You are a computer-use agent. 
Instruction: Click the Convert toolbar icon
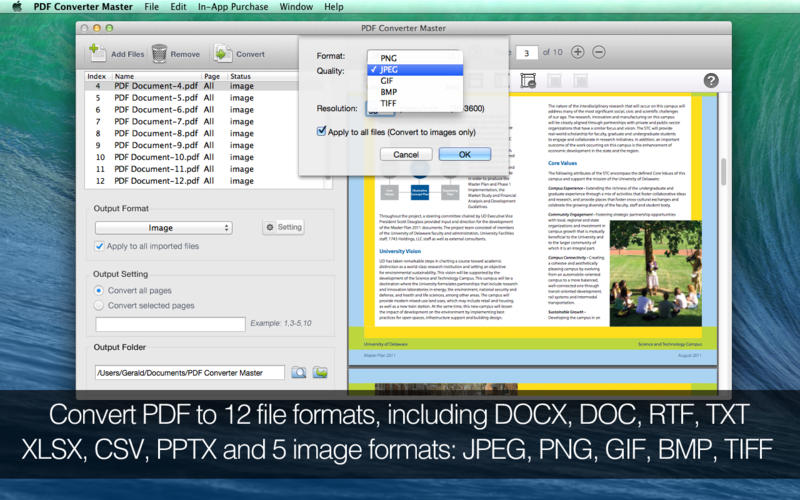[222, 53]
